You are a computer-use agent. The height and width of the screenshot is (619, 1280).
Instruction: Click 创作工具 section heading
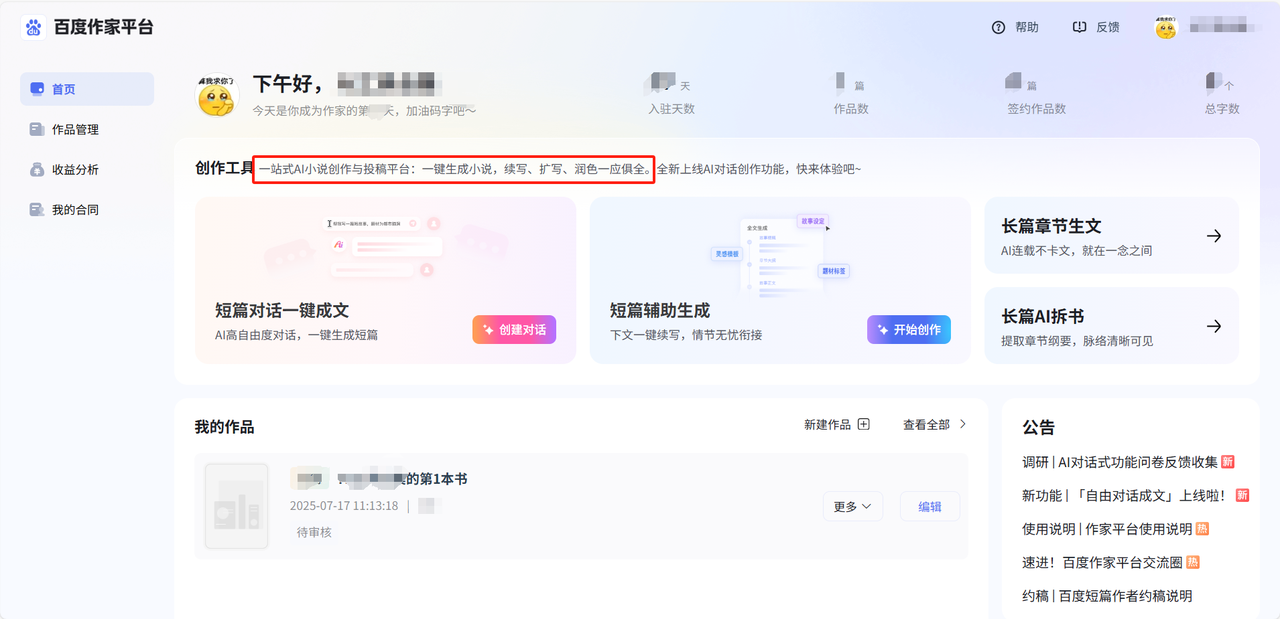225,168
